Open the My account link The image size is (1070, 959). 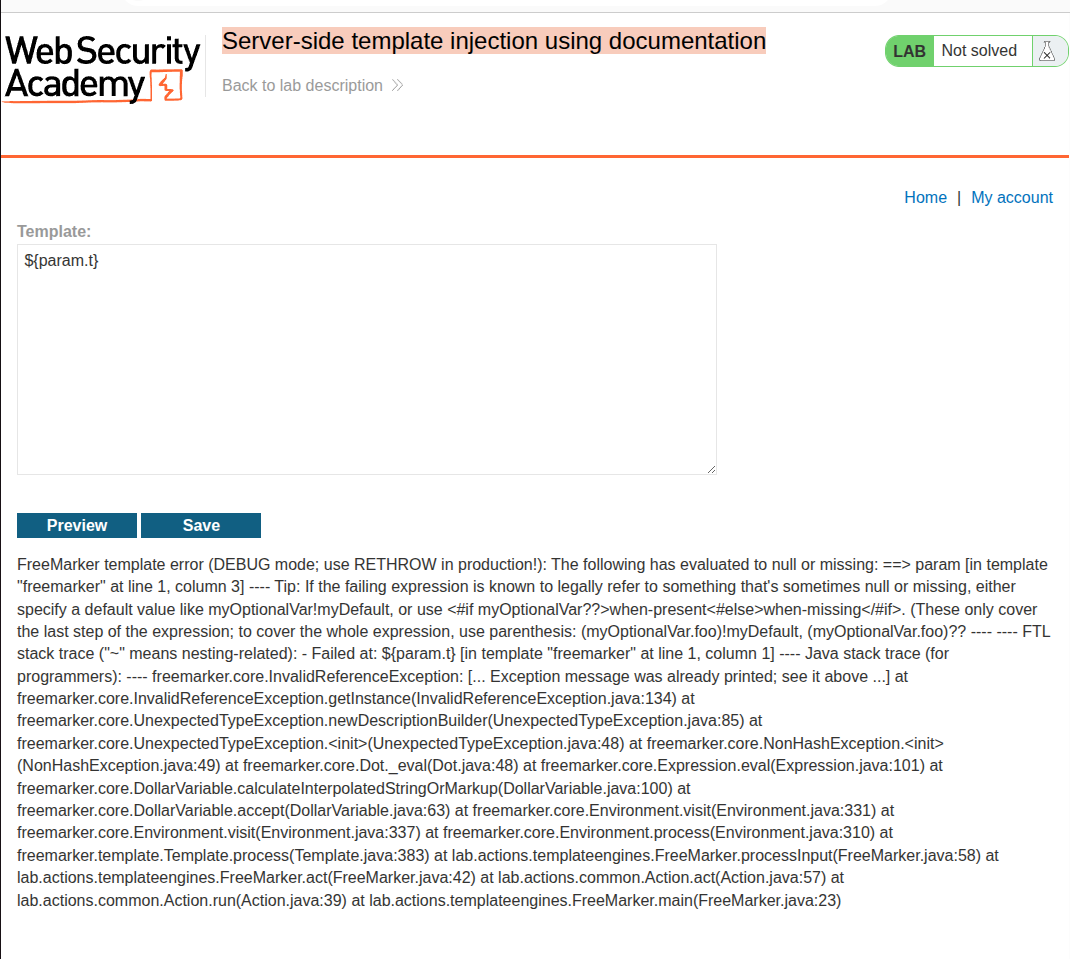point(1012,198)
